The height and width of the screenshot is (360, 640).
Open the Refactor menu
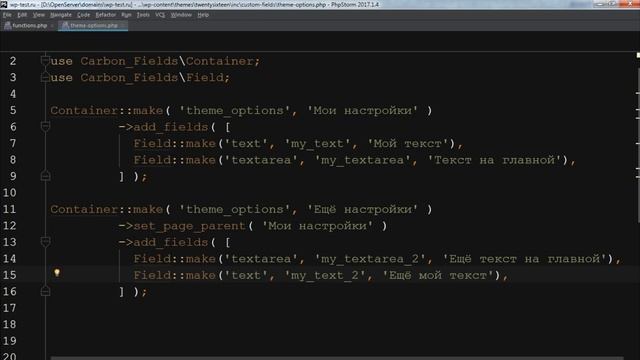[106, 15]
